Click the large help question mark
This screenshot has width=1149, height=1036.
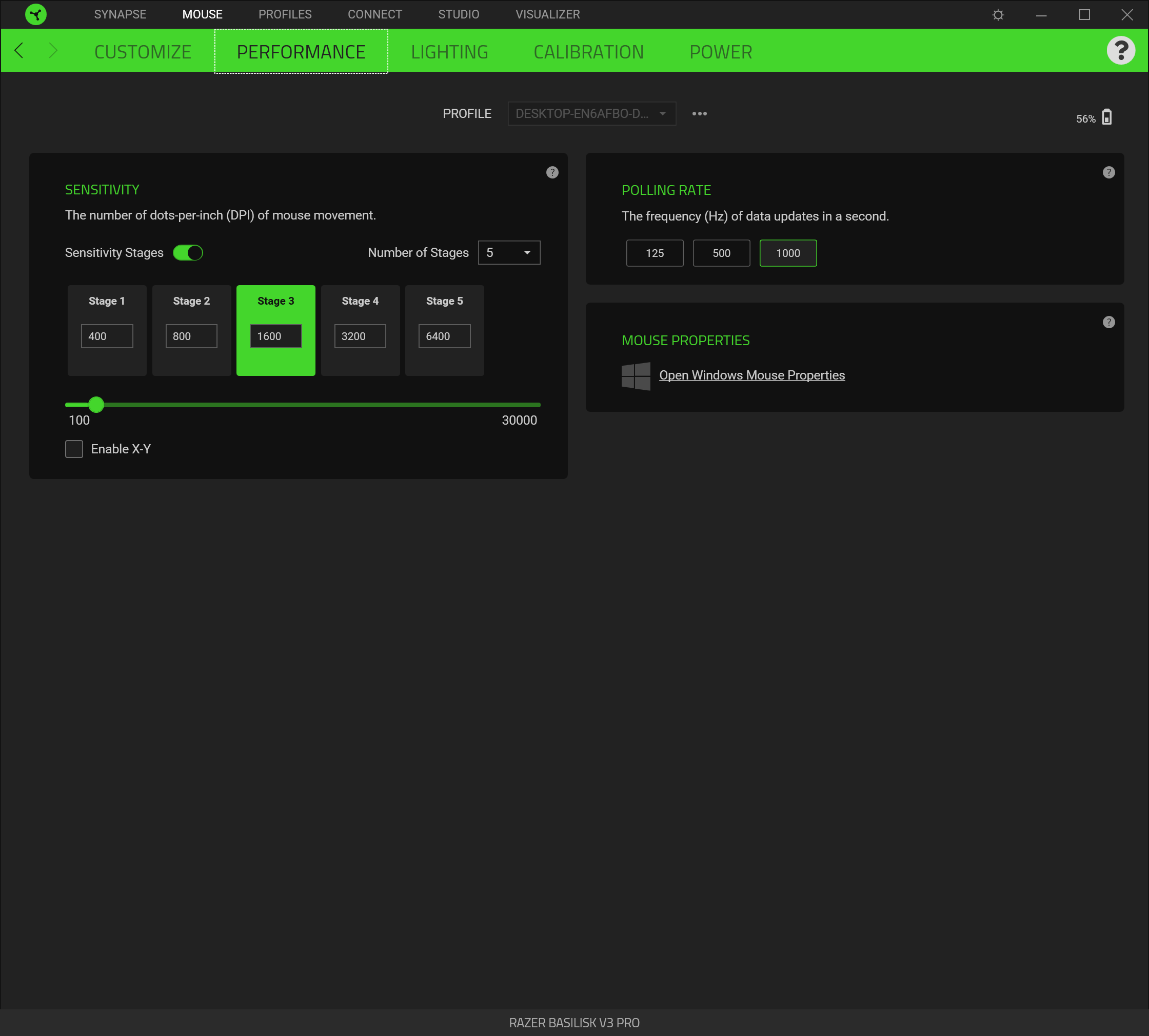1120,51
